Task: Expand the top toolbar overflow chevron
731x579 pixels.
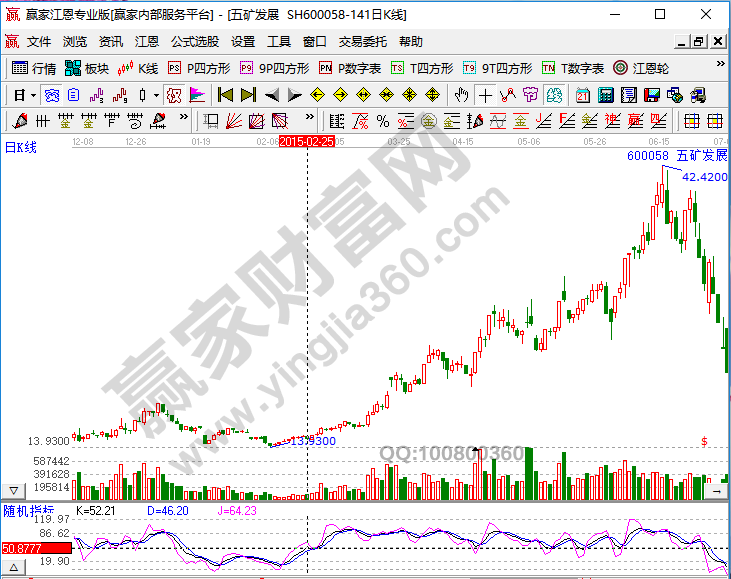Action: (720, 64)
